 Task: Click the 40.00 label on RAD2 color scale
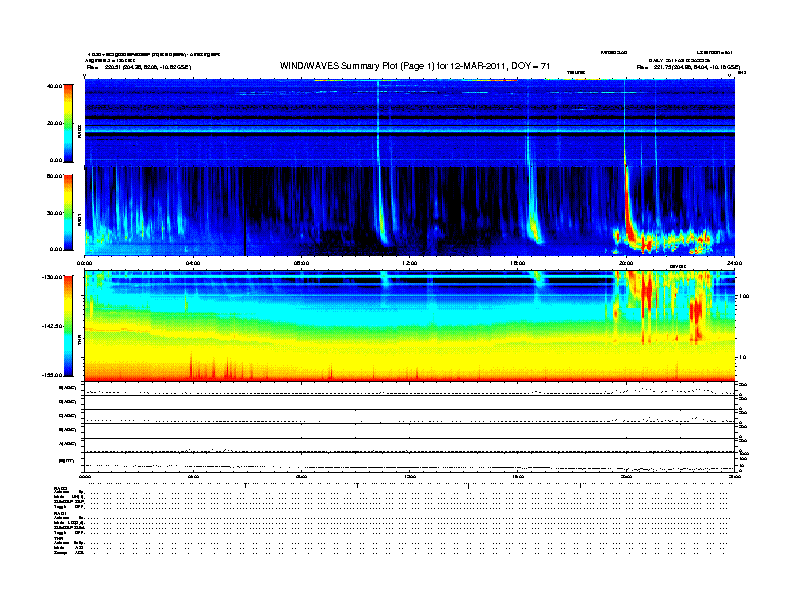[x=54, y=86]
